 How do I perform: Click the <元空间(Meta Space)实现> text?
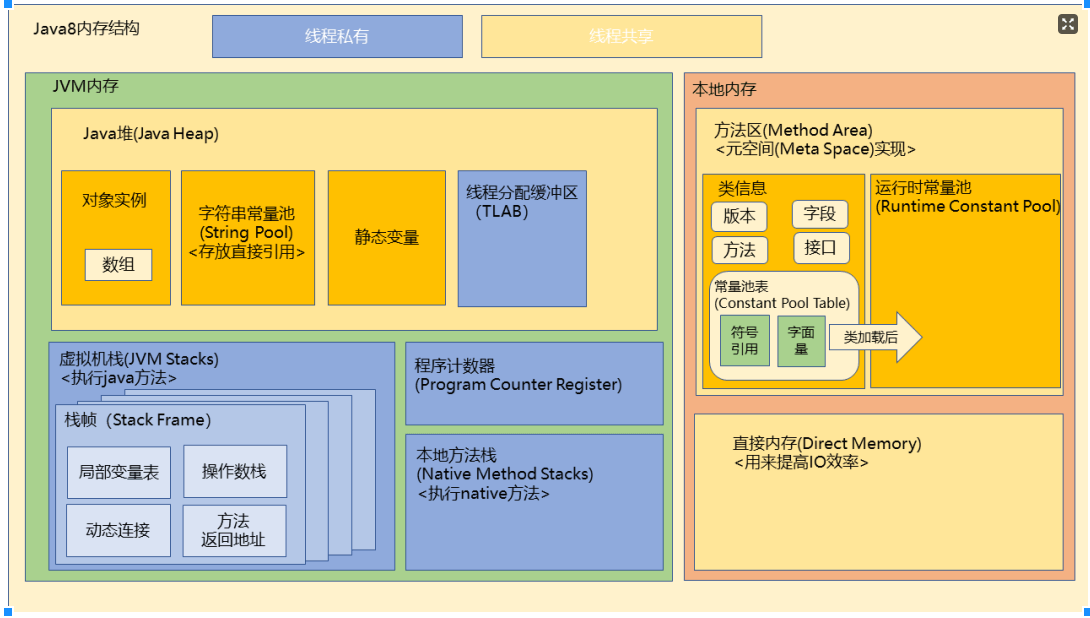tap(815, 149)
